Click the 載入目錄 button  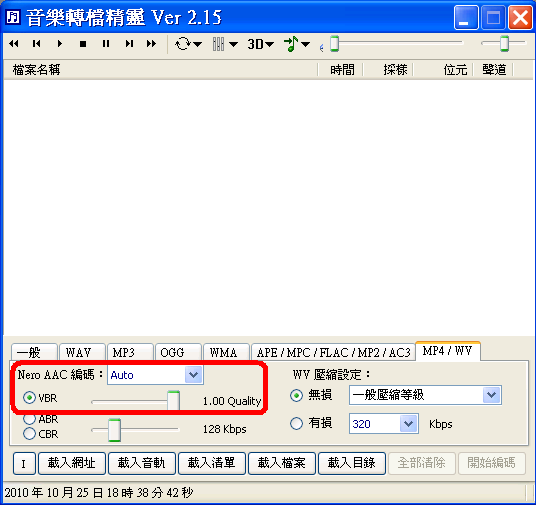[x=352, y=463]
